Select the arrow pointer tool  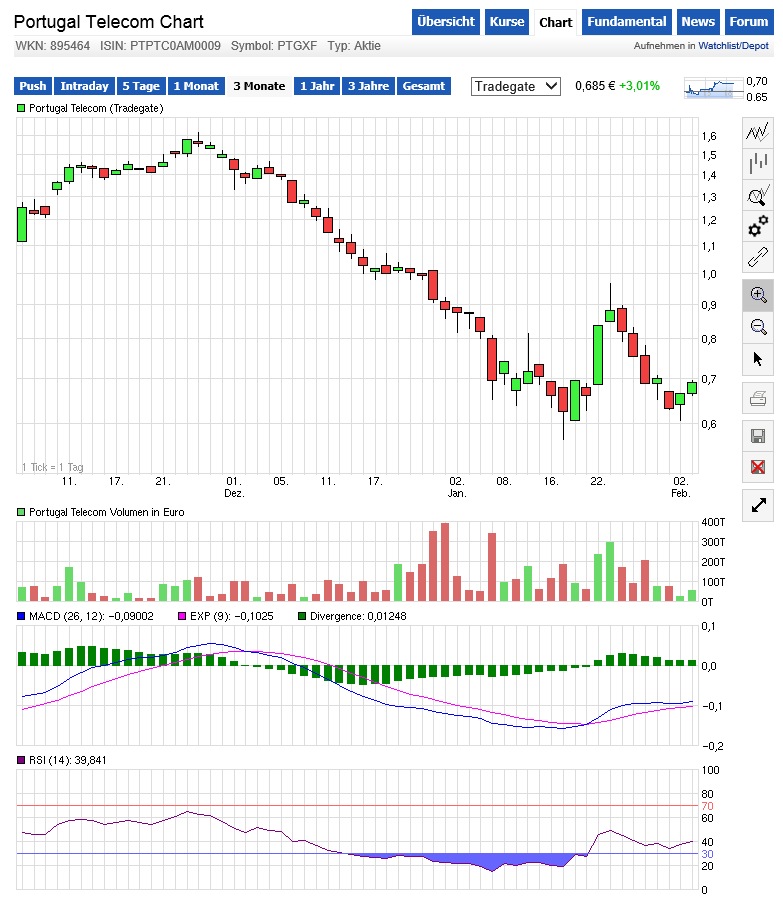pyautogui.click(x=757, y=359)
